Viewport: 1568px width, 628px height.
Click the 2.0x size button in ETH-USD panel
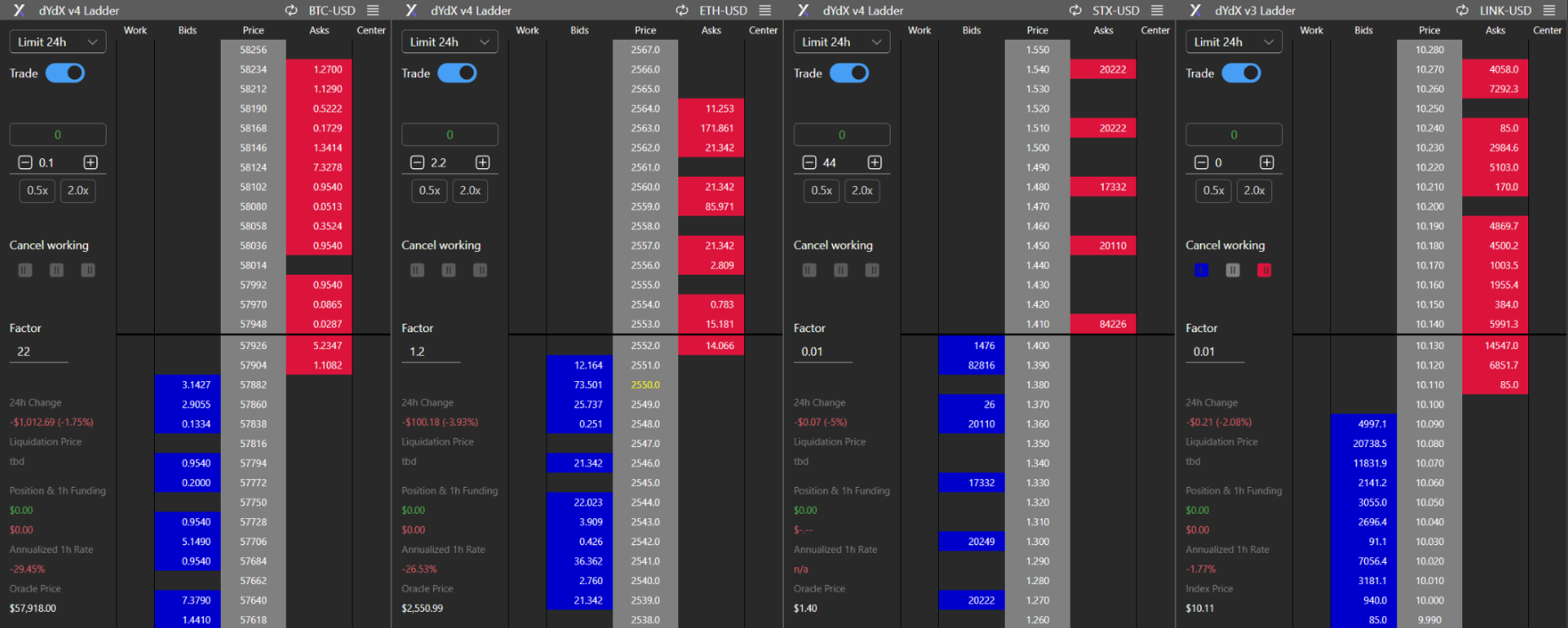click(x=470, y=191)
